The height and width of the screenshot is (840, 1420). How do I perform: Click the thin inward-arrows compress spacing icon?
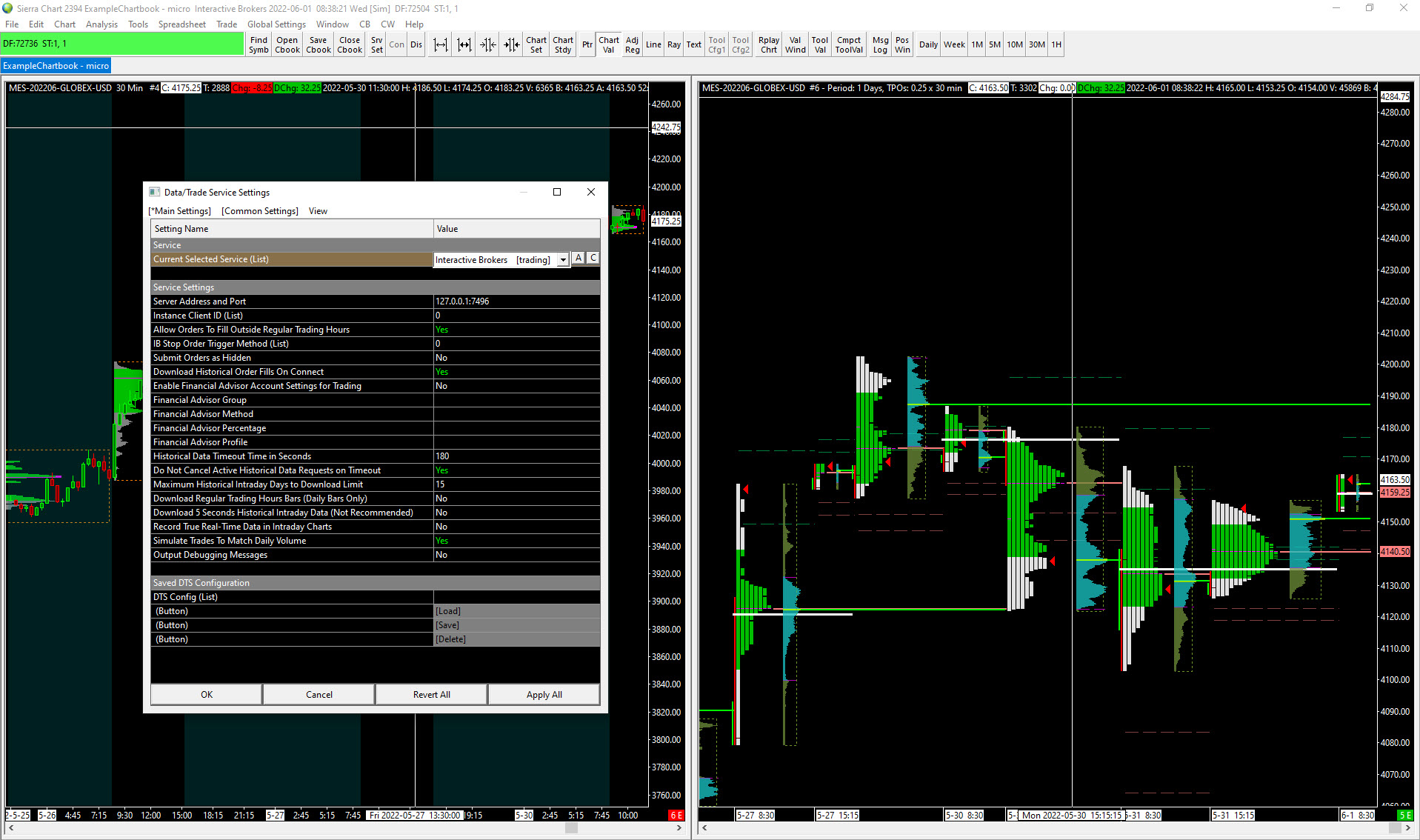[x=487, y=45]
